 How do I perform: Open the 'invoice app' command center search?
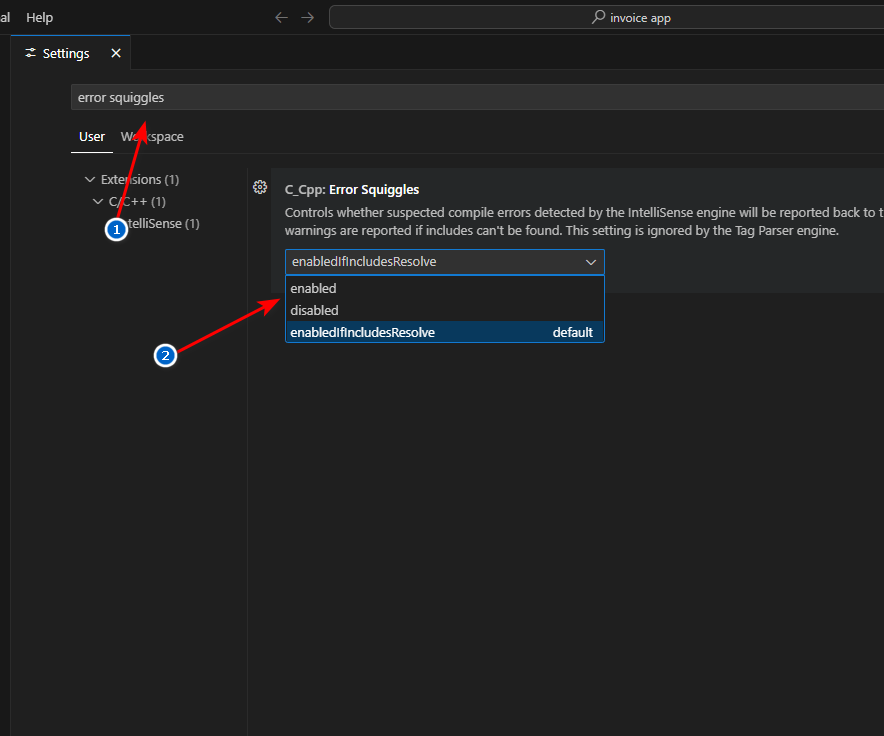point(640,18)
